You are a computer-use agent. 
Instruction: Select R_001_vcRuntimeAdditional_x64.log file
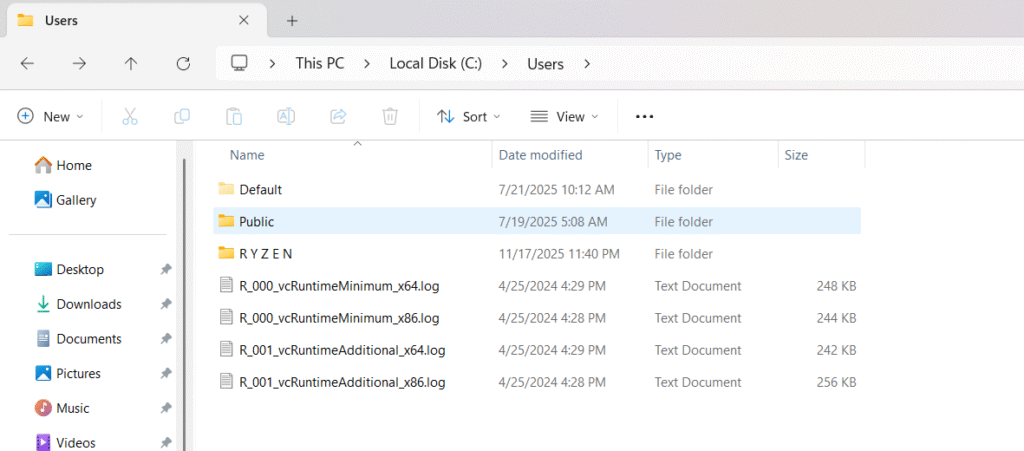pos(341,350)
